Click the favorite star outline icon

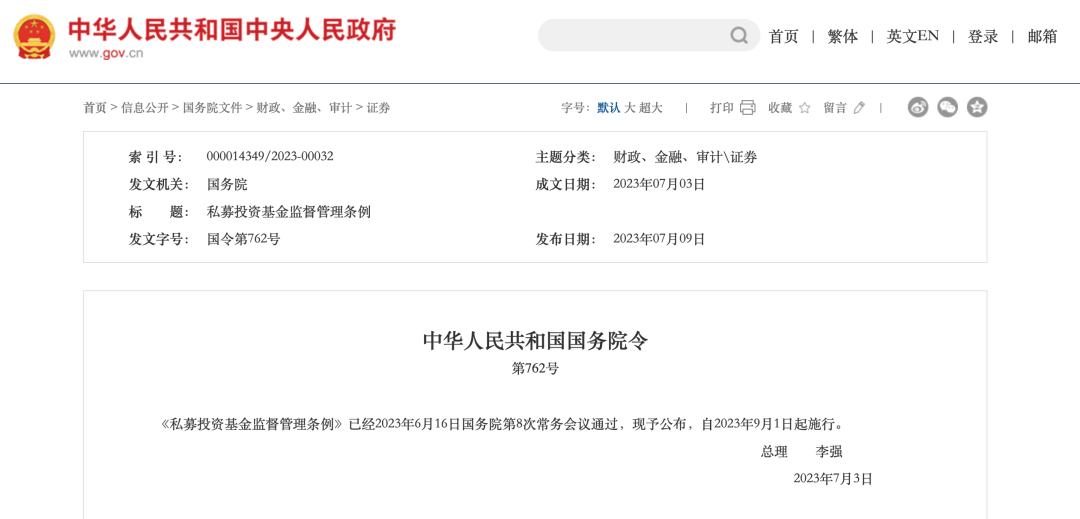[804, 107]
